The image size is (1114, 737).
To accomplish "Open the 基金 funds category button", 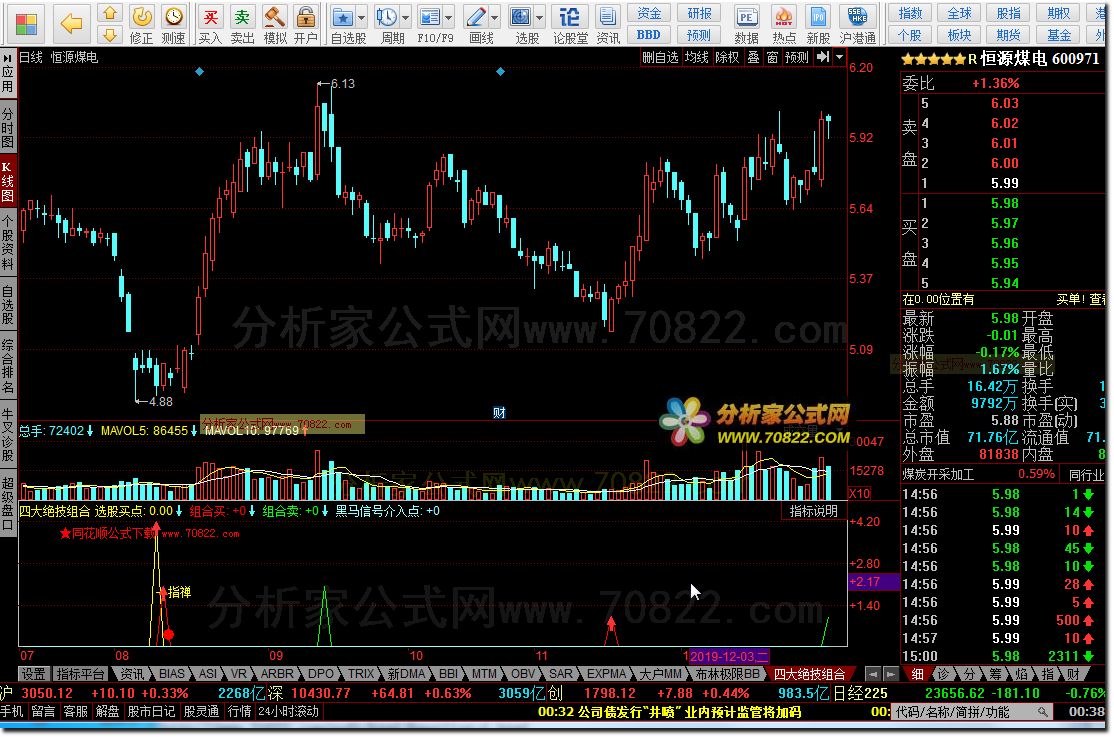I will click(1059, 35).
